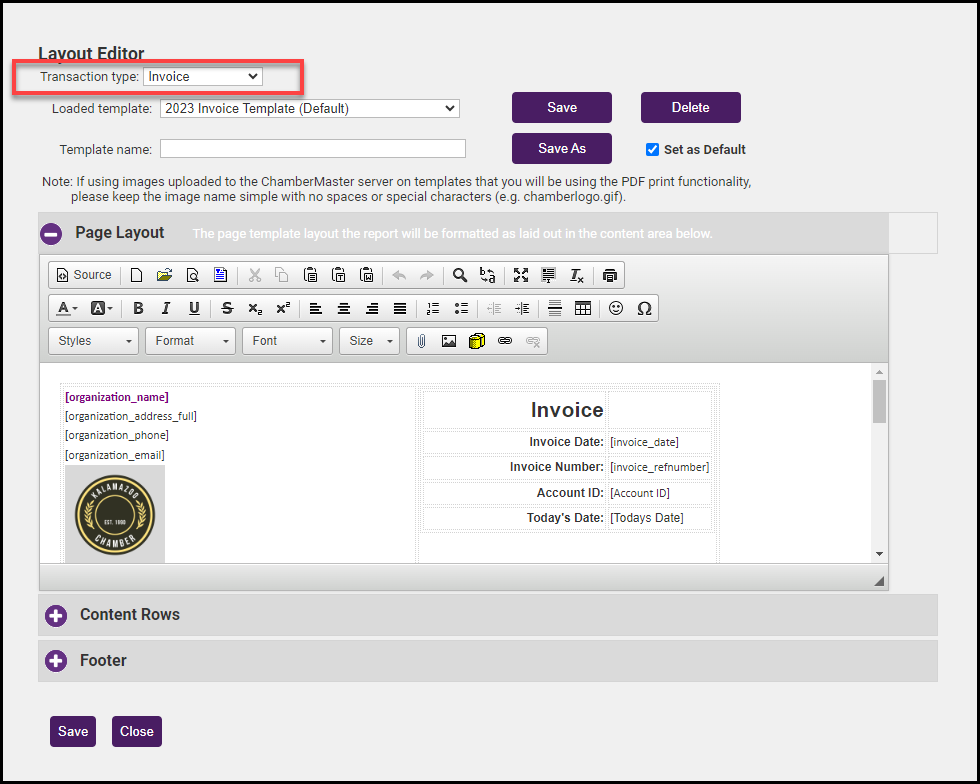Viewport: 980px width, 784px height.
Task: Open the Font dropdown in the editor
Action: click(289, 341)
